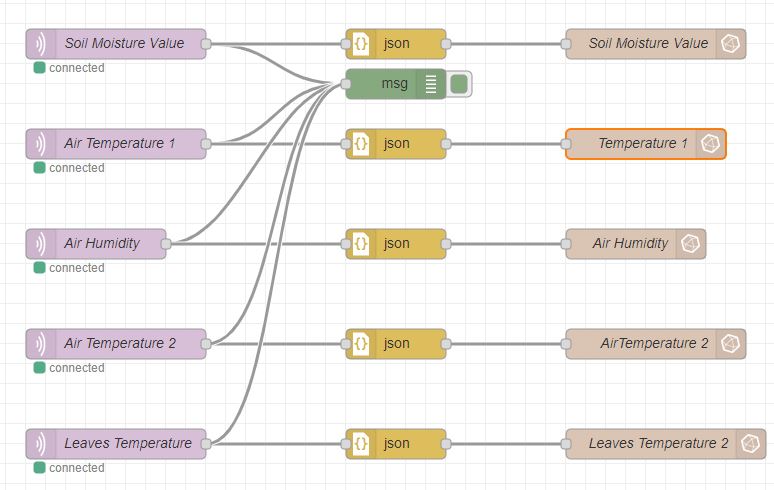Click the curly braces icon on bottom json node
This screenshot has width=774, height=490.
pos(361,444)
